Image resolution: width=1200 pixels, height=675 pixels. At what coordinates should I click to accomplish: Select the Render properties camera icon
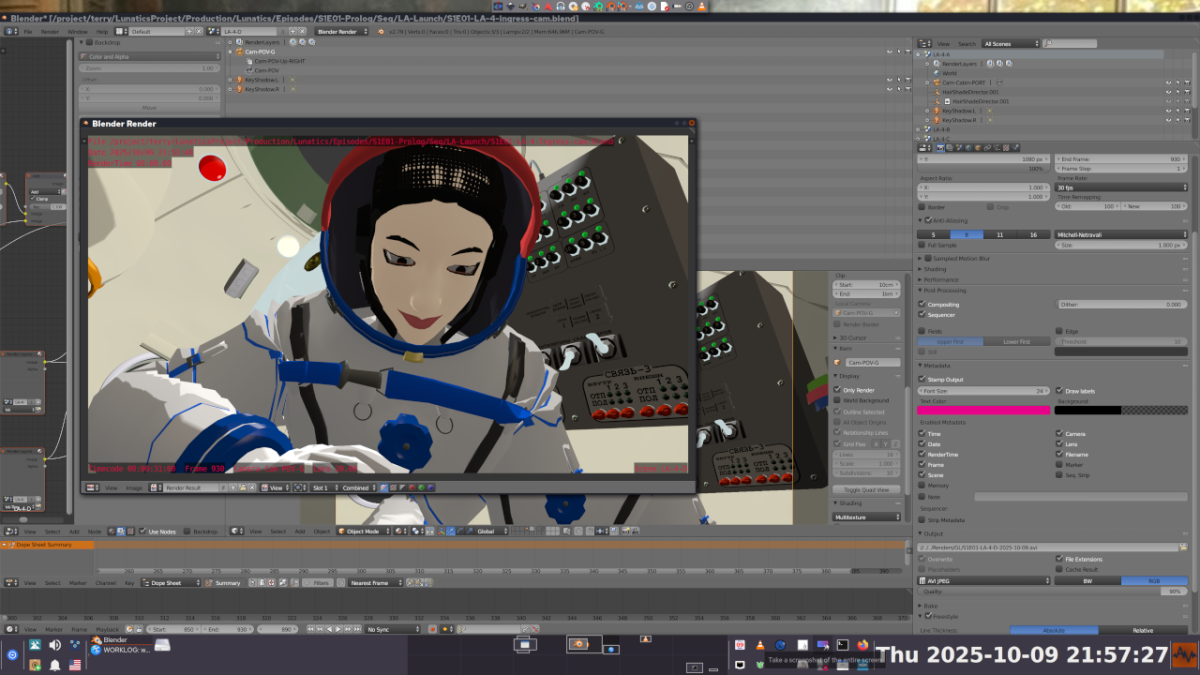click(x=940, y=146)
